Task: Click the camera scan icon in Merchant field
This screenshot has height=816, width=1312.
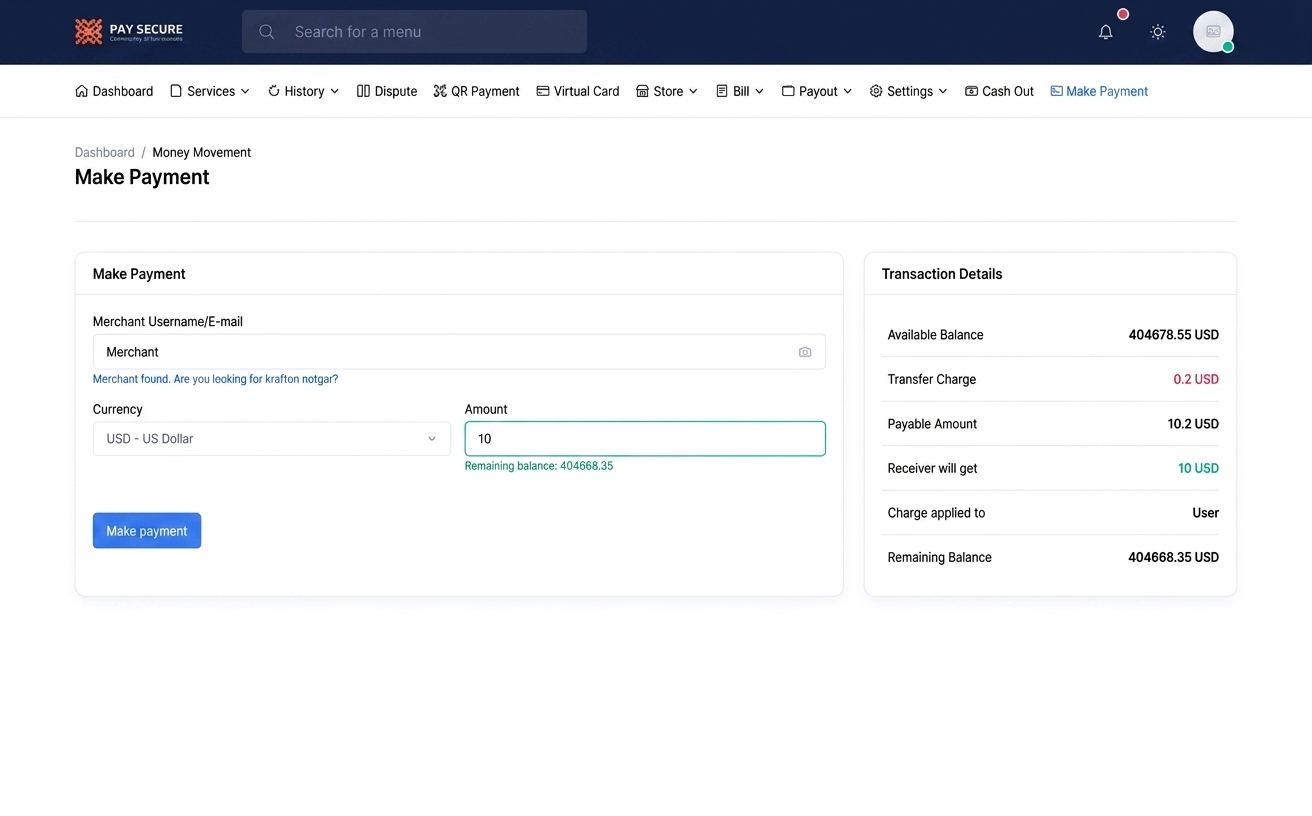Action: pos(805,352)
